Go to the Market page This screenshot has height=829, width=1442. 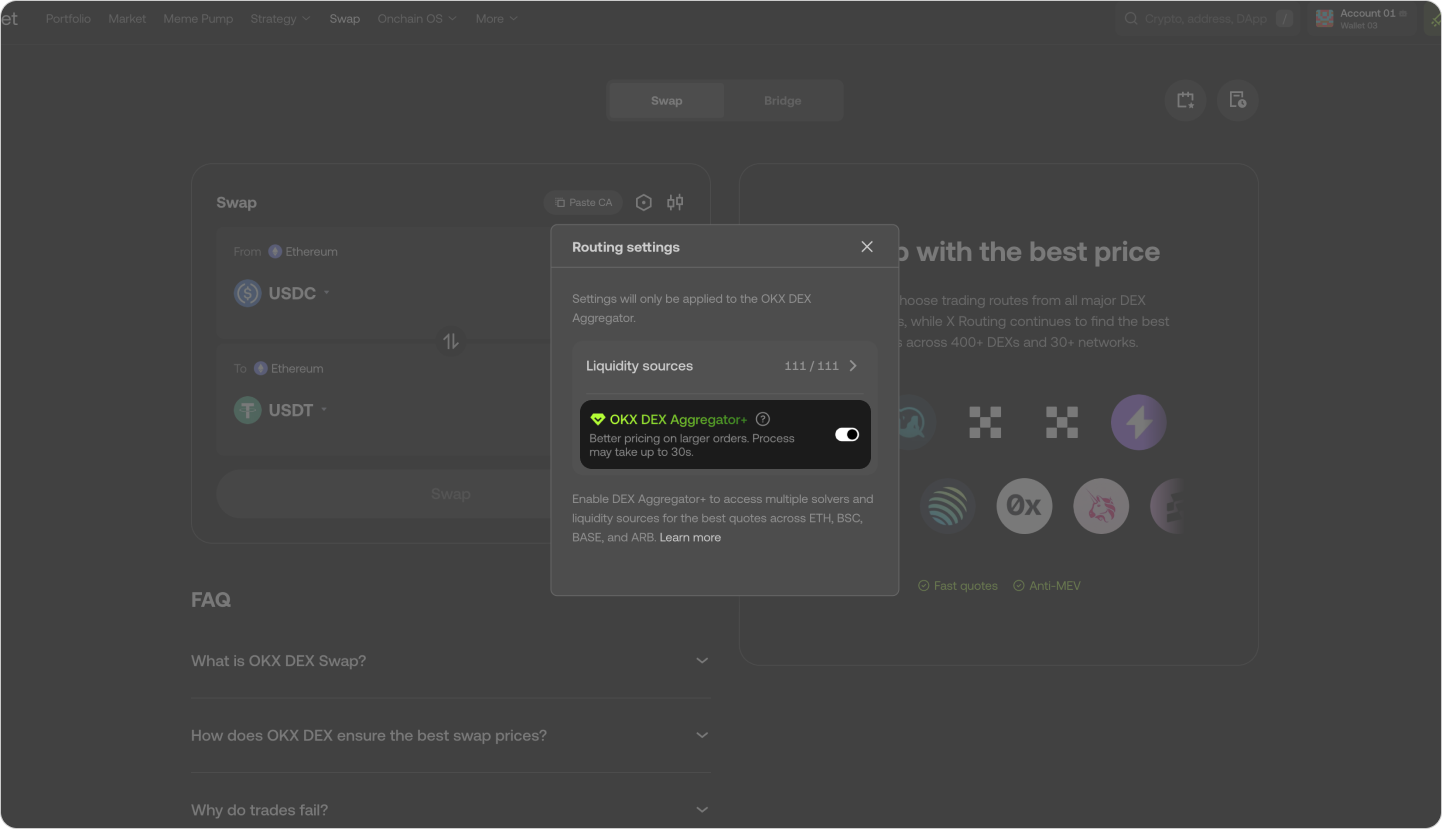[127, 19]
